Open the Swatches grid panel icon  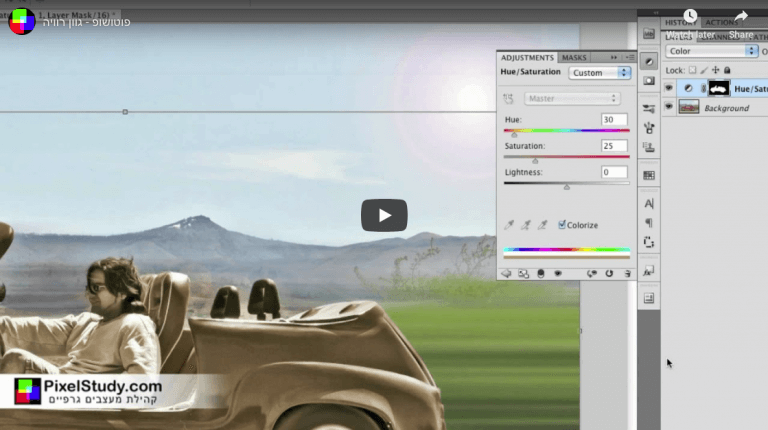pyautogui.click(x=648, y=175)
